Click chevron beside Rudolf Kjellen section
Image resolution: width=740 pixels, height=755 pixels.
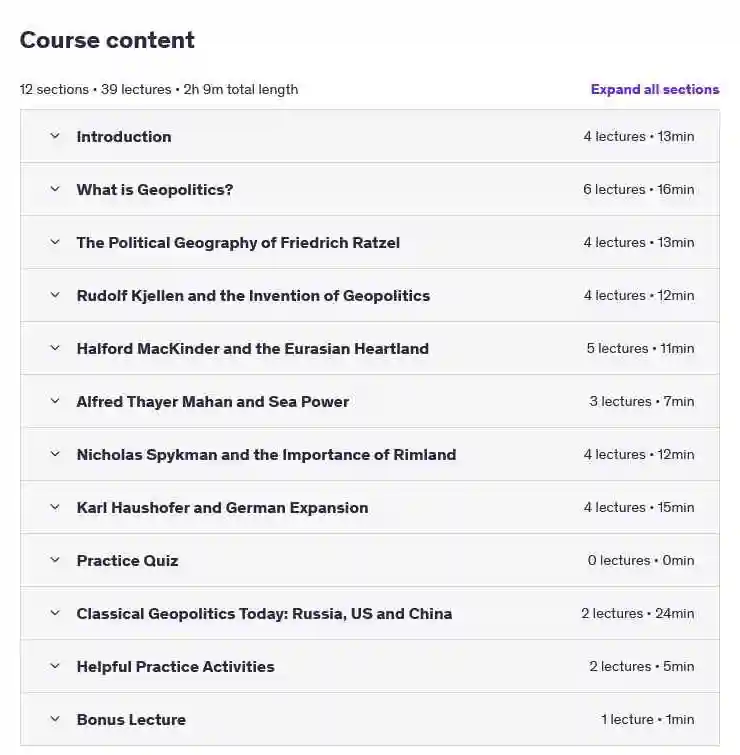point(55,295)
